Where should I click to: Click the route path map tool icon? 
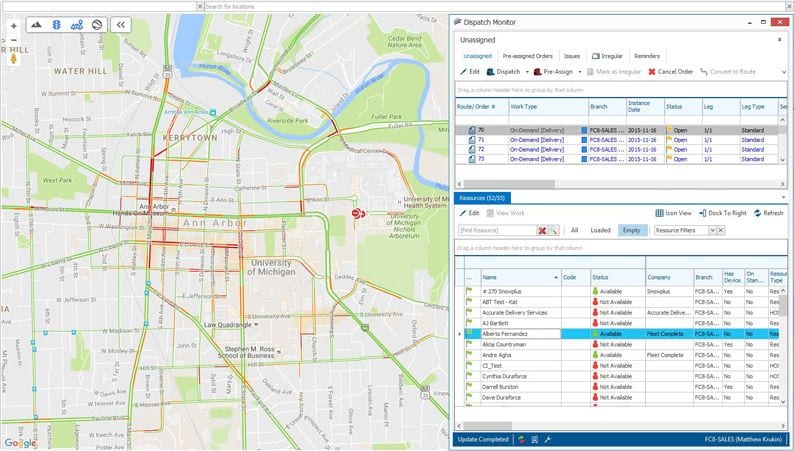pyautogui.click(x=77, y=25)
